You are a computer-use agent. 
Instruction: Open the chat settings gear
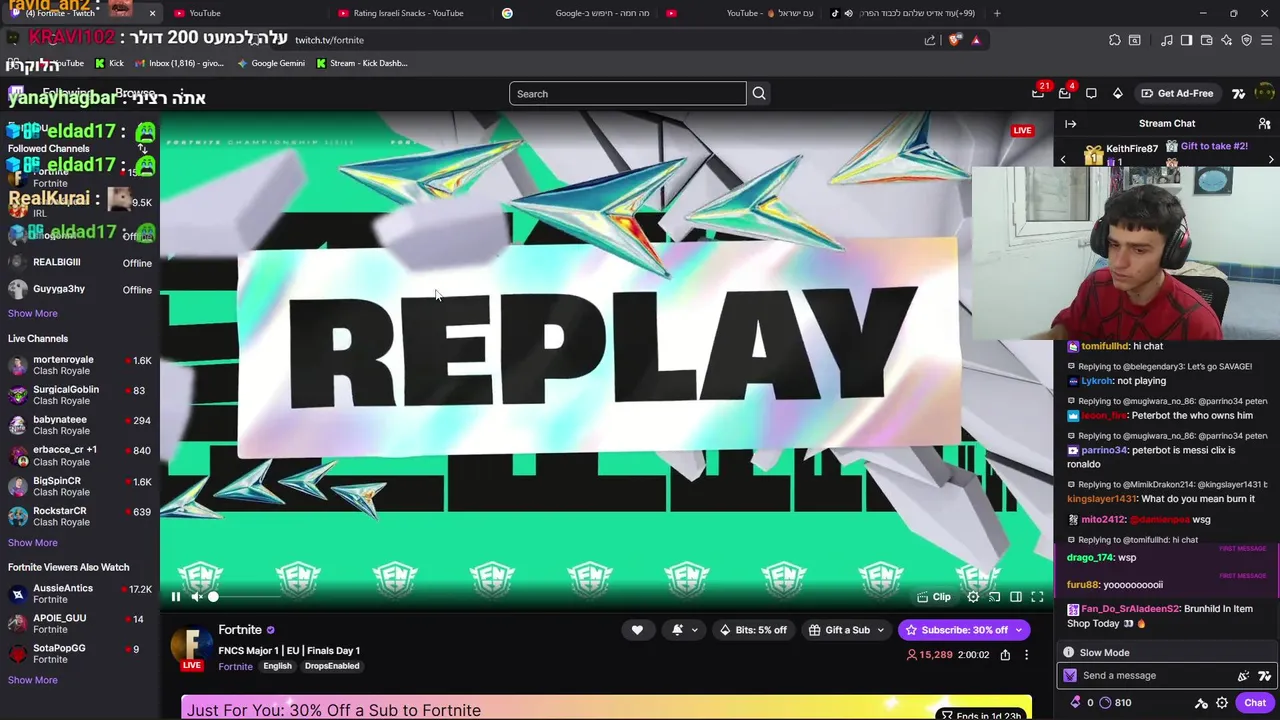point(1222,703)
